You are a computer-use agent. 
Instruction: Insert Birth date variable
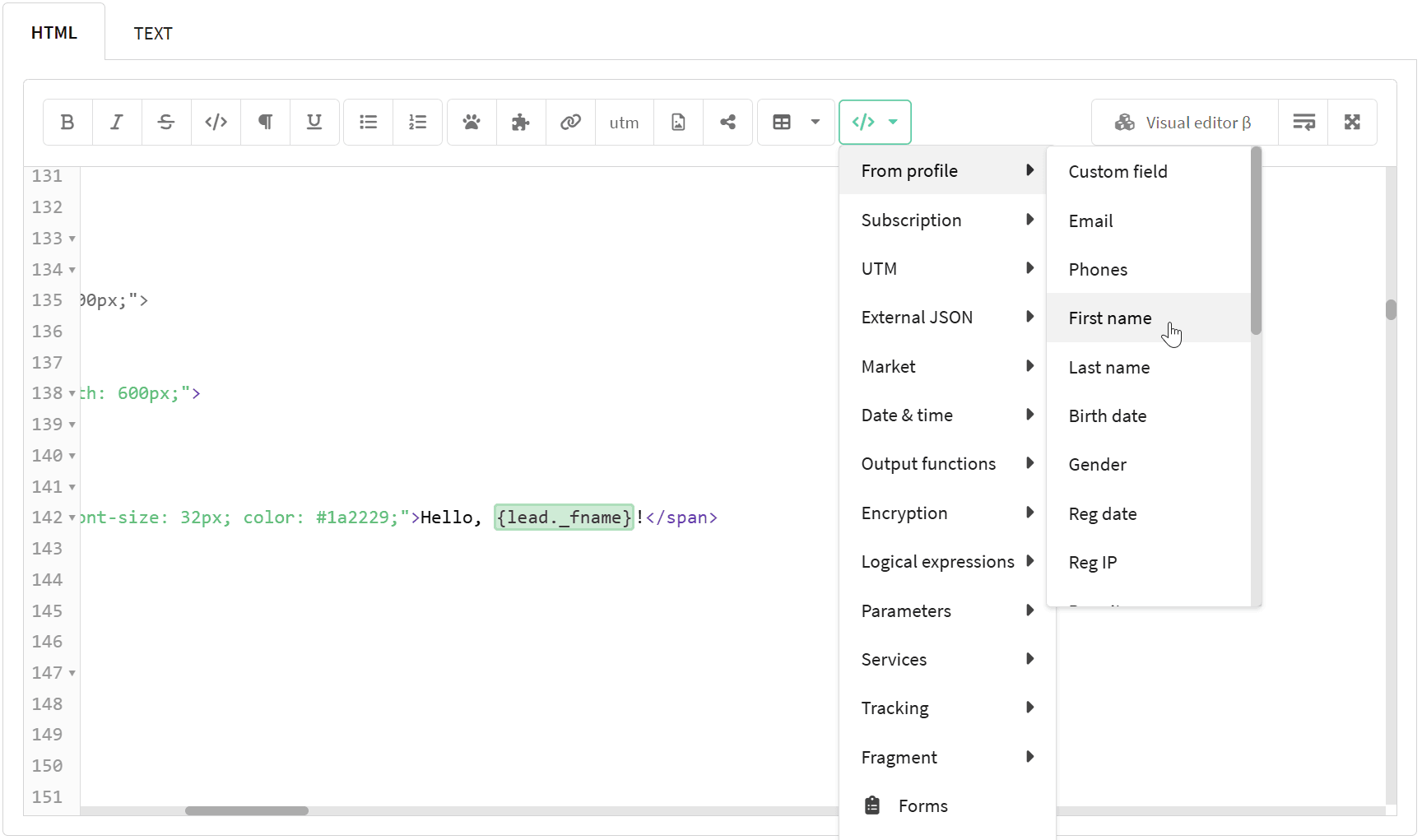tap(1149, 416)
